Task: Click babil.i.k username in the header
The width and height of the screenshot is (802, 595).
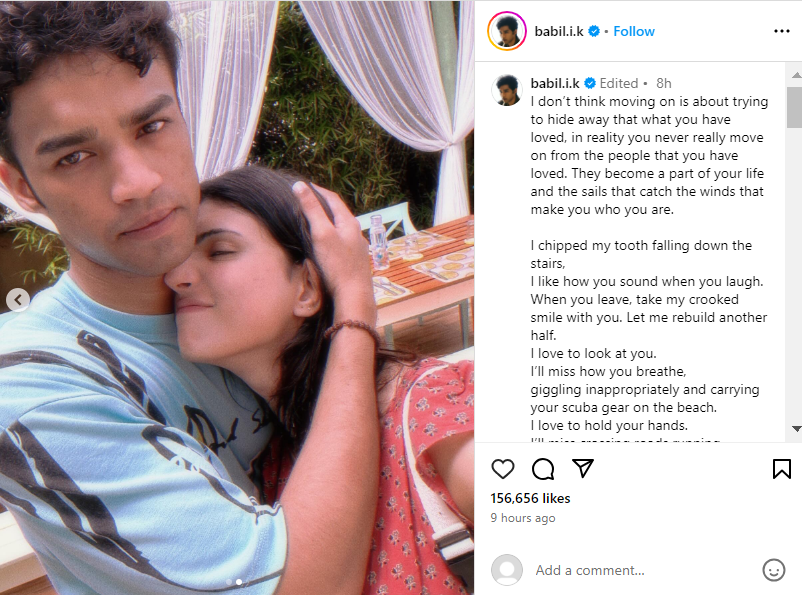Action: click(559, 31)
